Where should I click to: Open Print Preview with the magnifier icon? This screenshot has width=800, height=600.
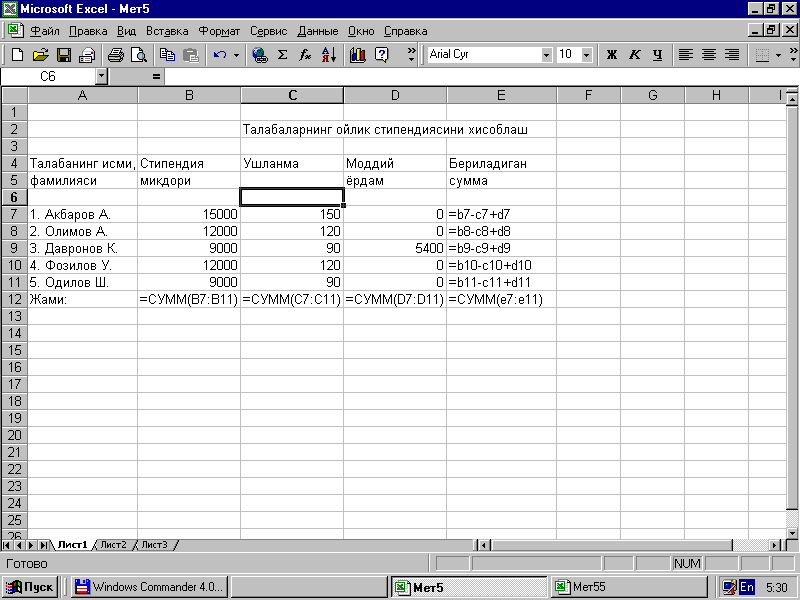(x=139, y=55)
